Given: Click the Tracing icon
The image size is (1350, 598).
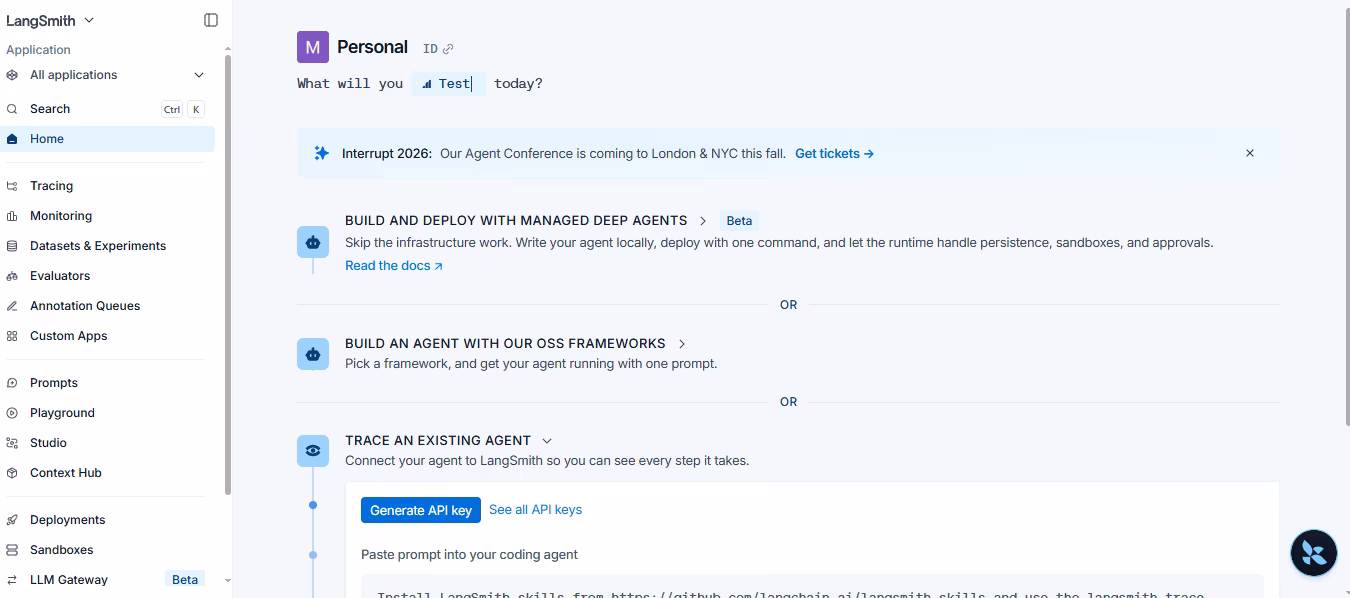Looking at the screenshot, I should 12,186.
